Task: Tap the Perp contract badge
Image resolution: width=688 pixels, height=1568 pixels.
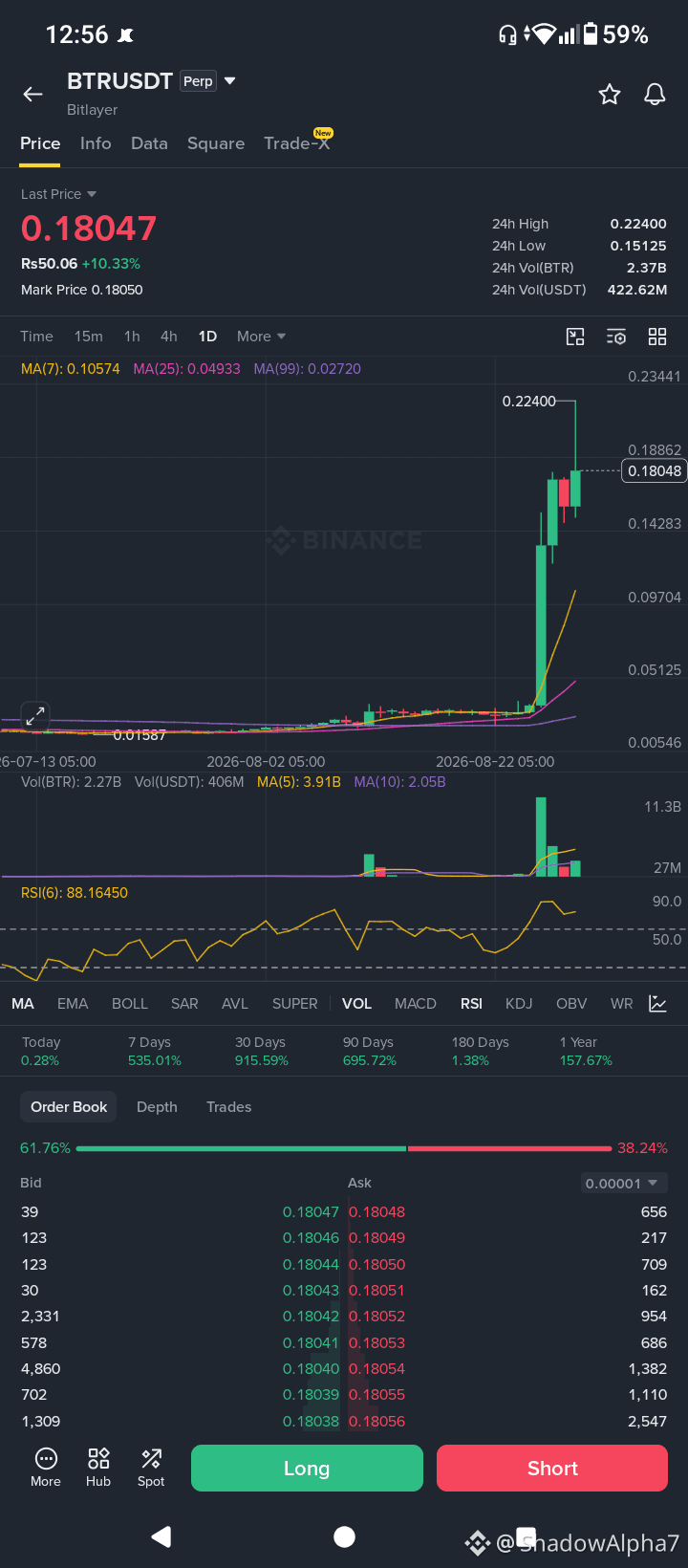Action: click(198, 81)
